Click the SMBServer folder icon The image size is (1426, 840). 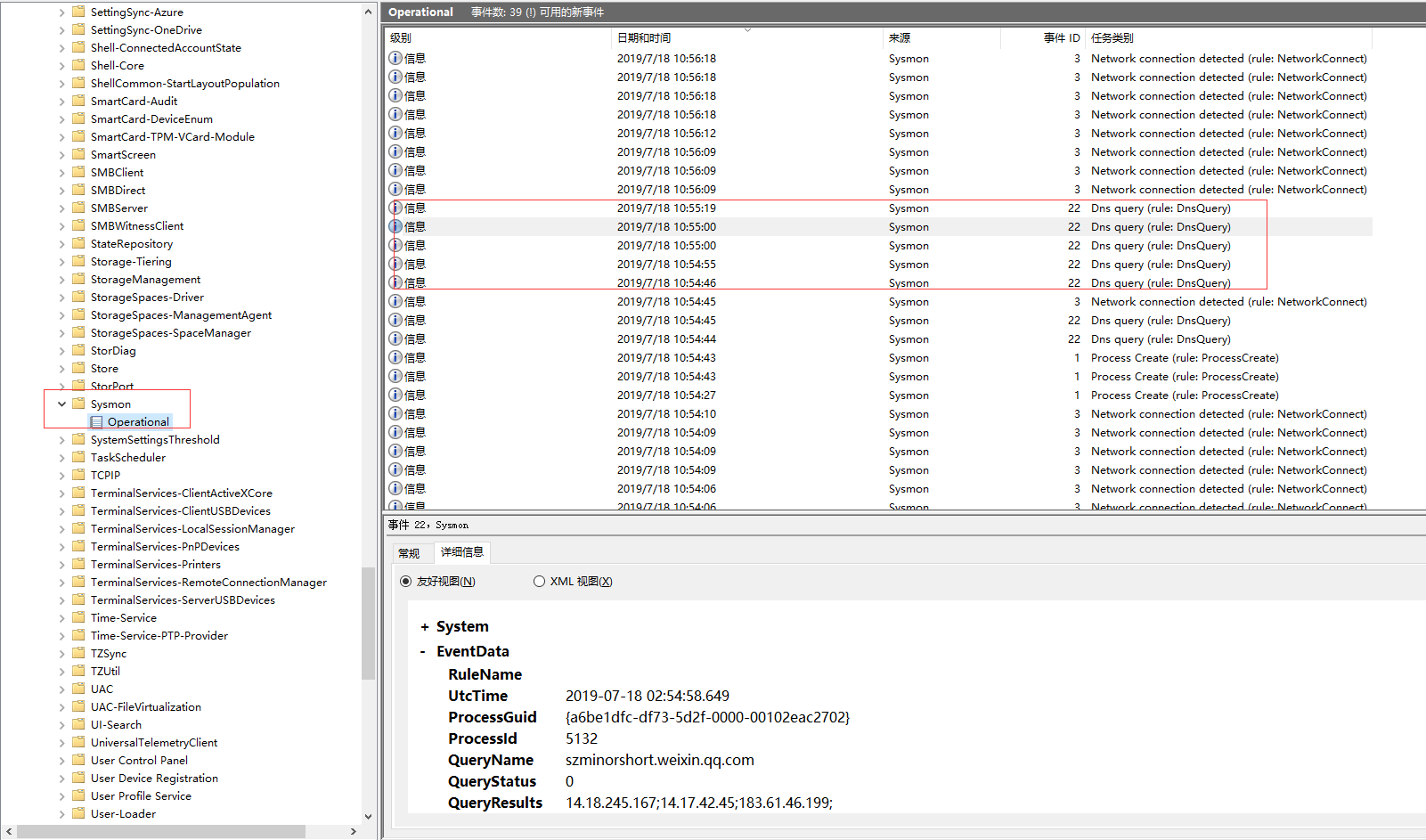tap(78, 208)
